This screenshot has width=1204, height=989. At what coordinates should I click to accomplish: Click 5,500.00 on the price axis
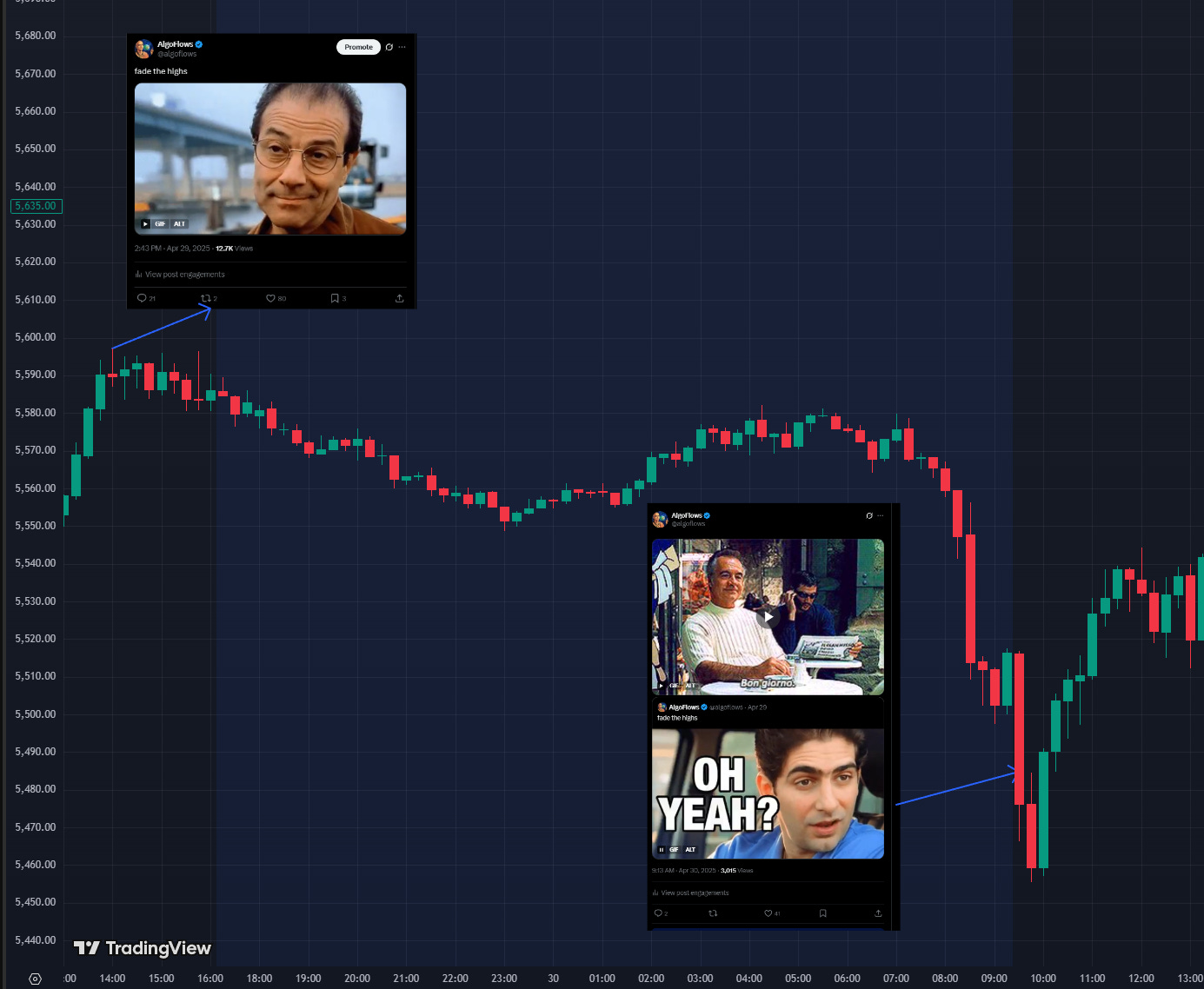36,714
